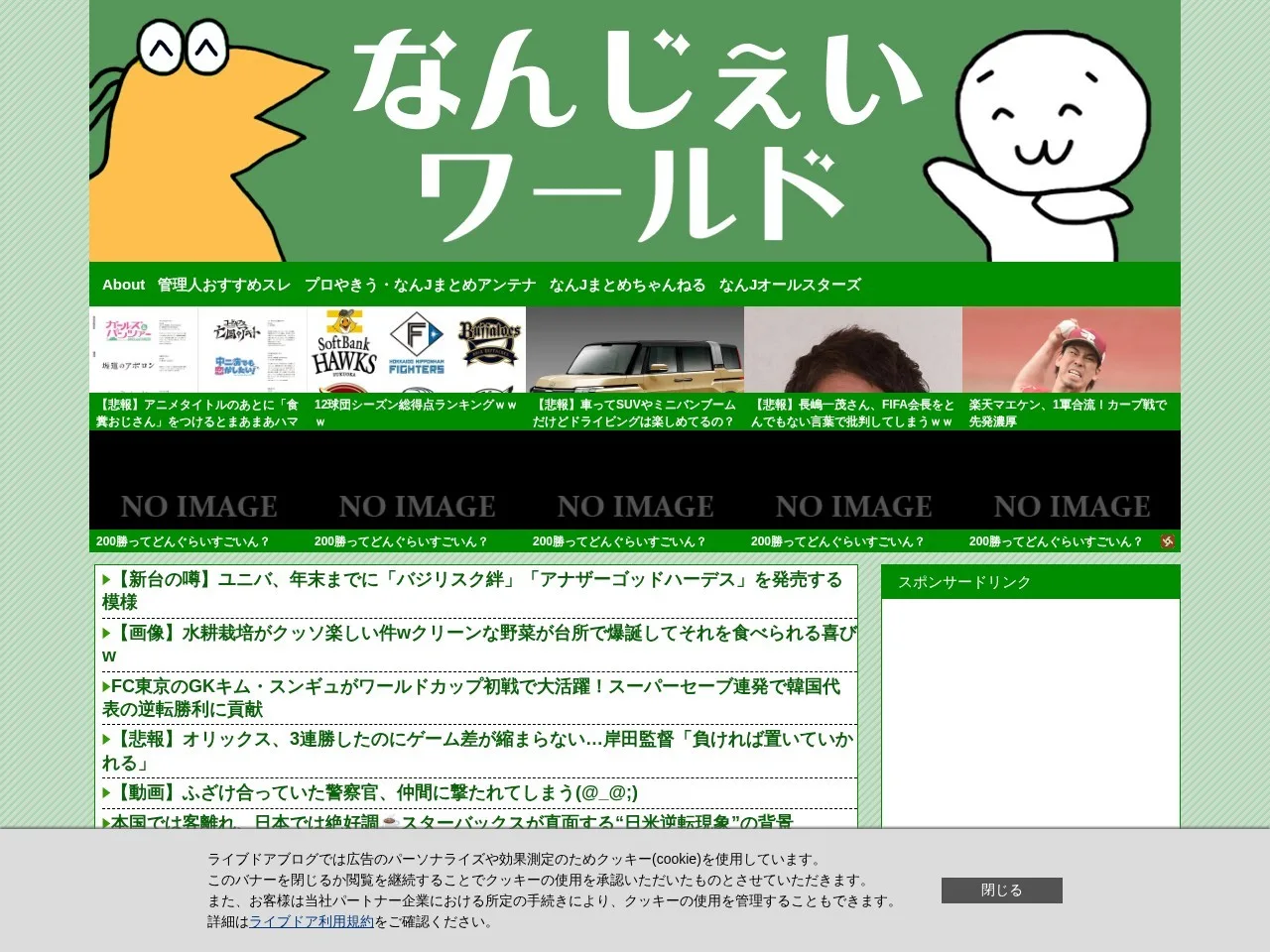Screen dimensions: 1270x952
Task: Click arrow icon before 【新台の噂】 headline
Action: pos(107,580)
